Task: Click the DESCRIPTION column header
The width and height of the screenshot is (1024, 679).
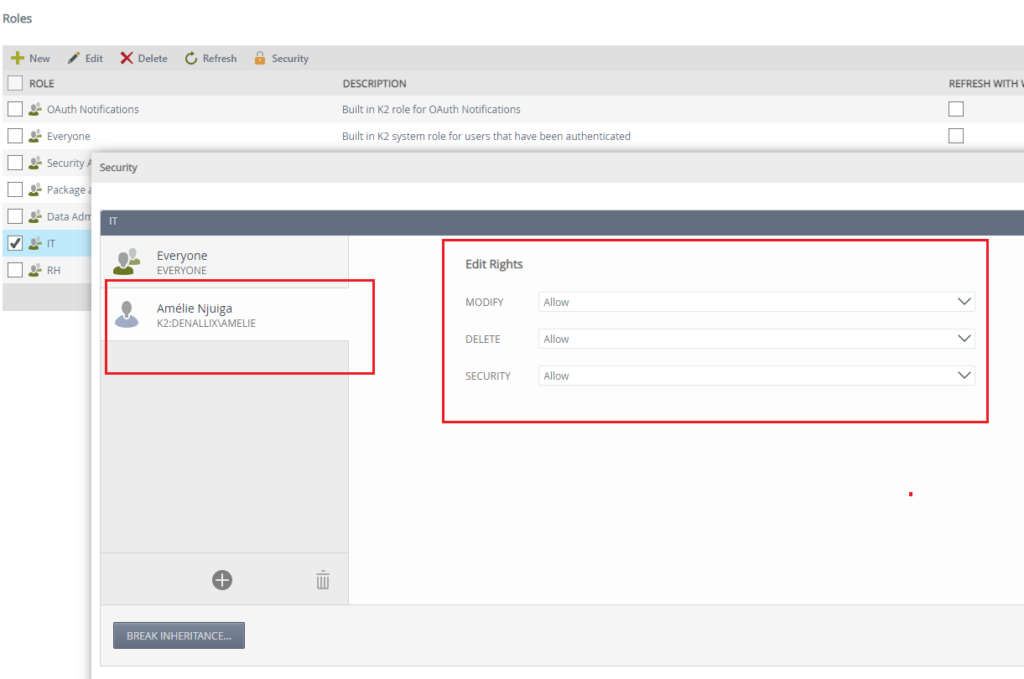Action: 375,84
